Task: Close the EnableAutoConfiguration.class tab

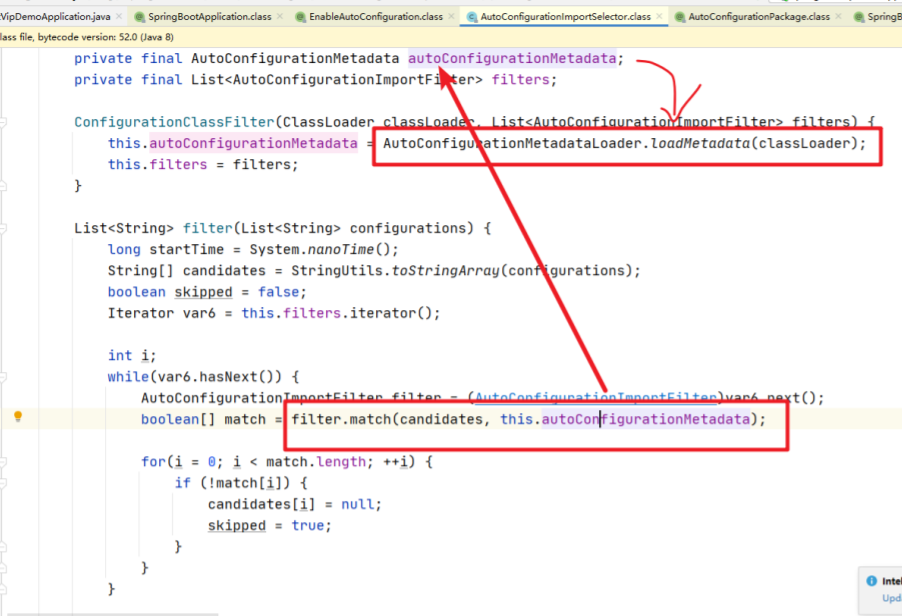Action: point(451,17)
